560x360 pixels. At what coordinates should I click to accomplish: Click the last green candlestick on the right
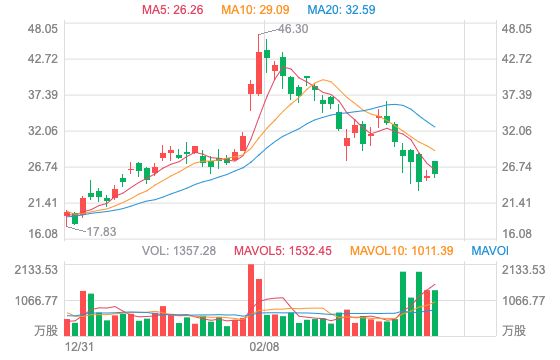click(x=435, y=168)
